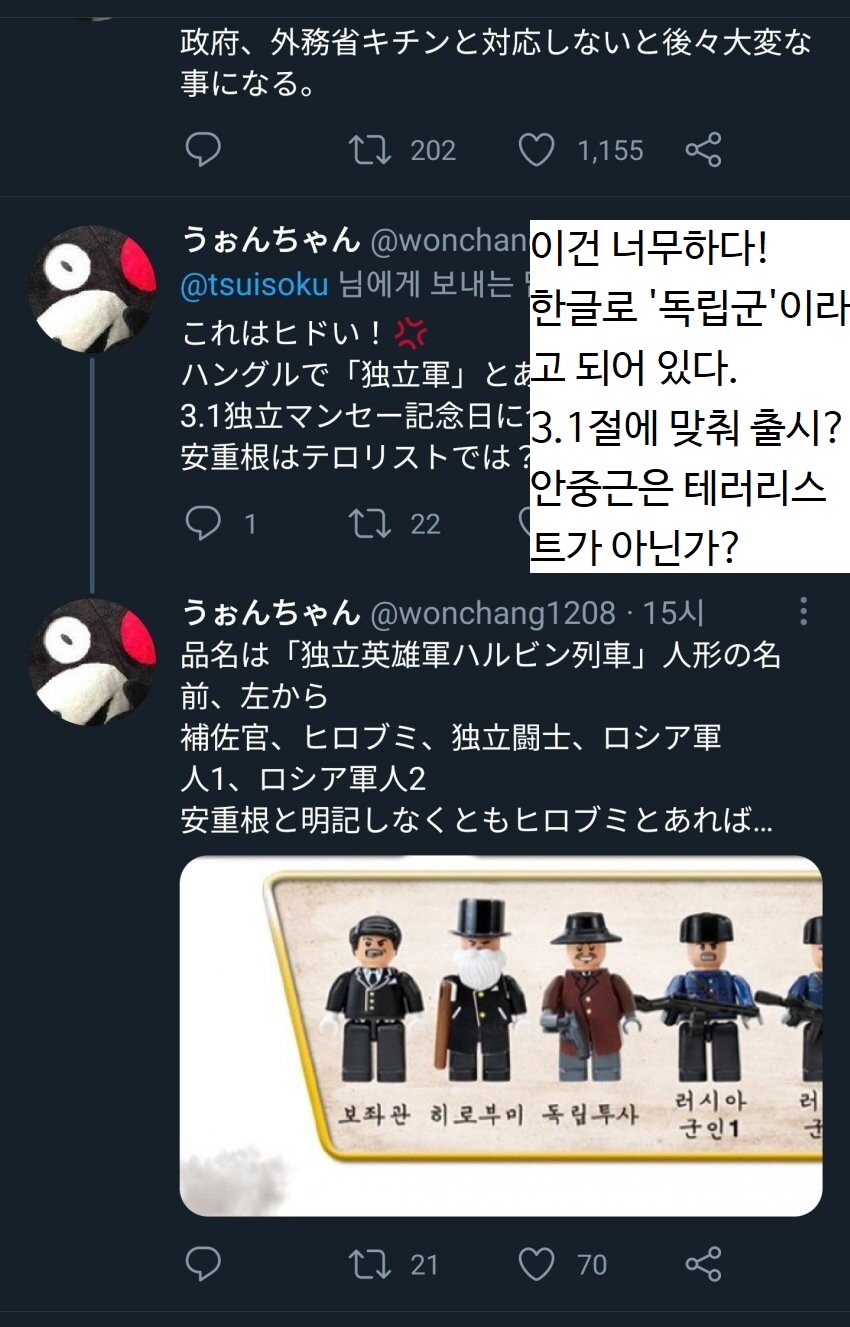Viewport: 850px width, 1327px height.
Task: Open @wonchang1208 handle on the 15시 tweet
Action: (x=493, y=612)
